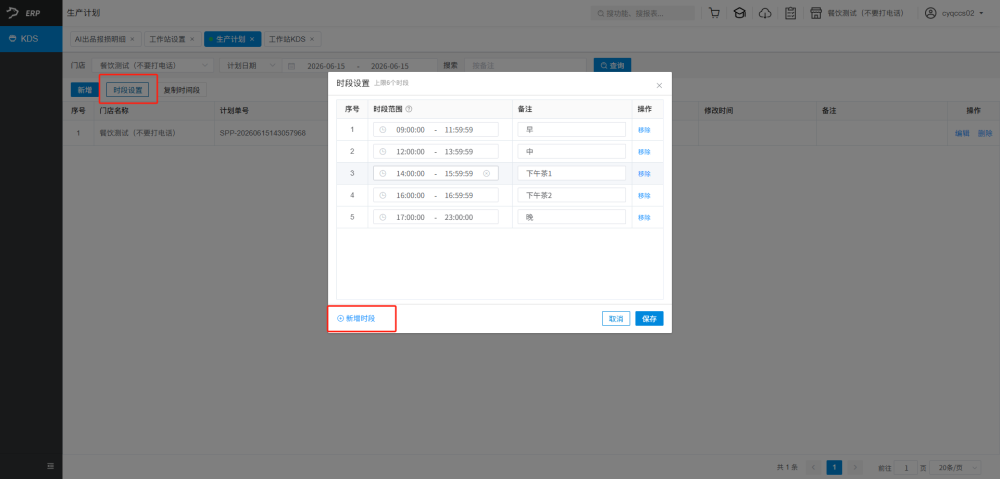The image size is (1000, 479).
Task: Click plan number SPP-20260615143057968
Action: tap(263, 133)
